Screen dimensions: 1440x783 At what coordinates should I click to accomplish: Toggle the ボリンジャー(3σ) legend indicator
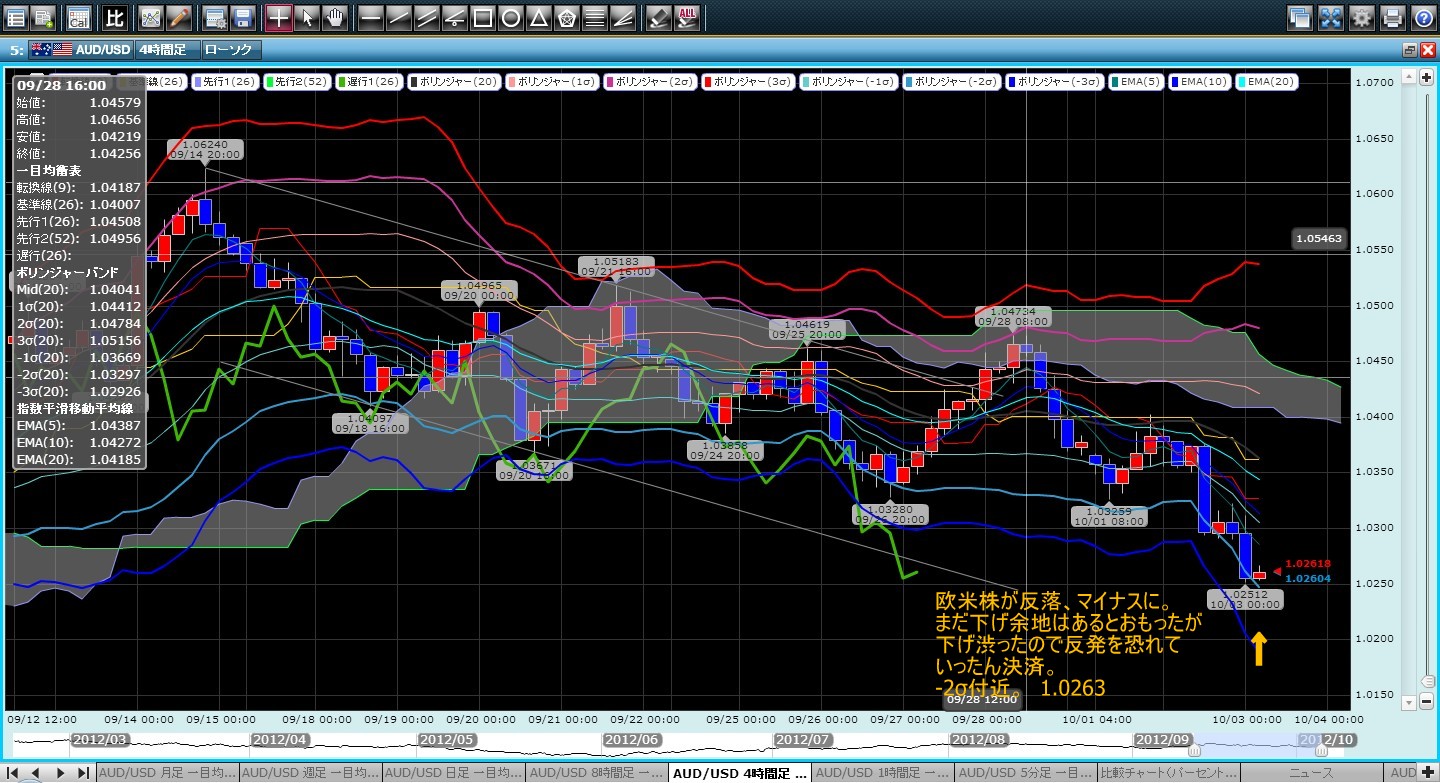(749, 81)
